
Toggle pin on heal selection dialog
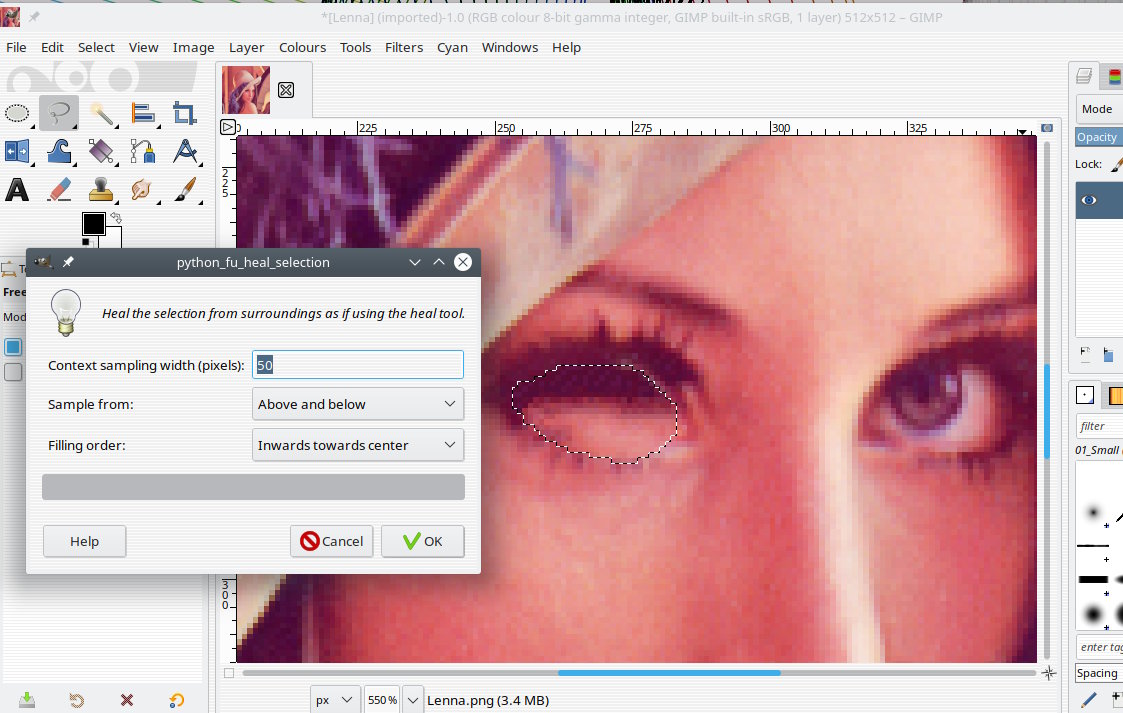click(x=68, y=262)
